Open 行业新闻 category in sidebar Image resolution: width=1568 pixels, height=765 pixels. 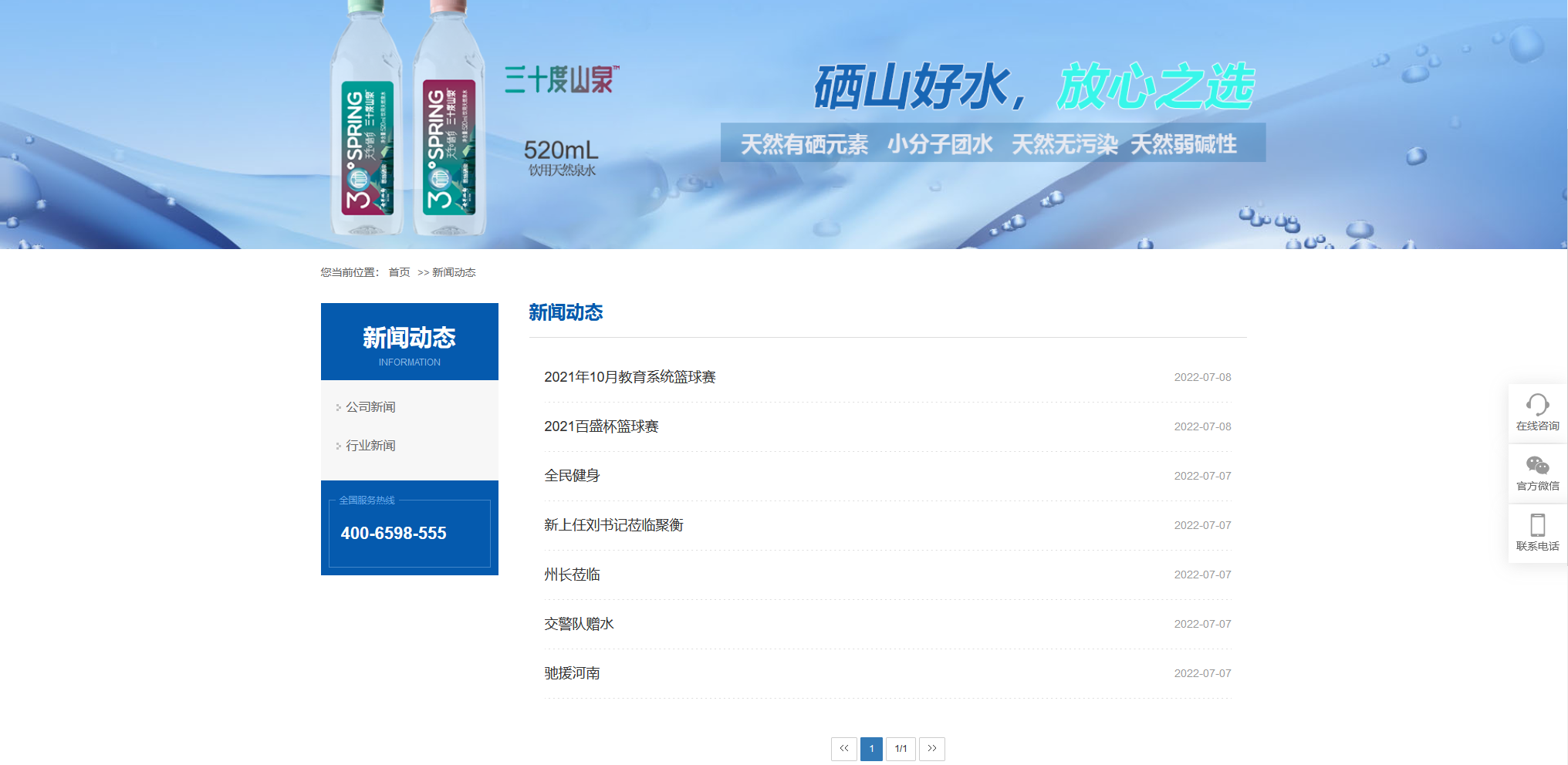(x=370, y=446)
